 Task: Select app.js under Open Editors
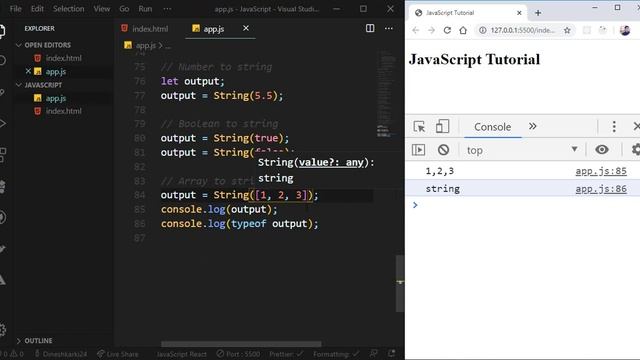pyautogui.click(x=56, y=71)
